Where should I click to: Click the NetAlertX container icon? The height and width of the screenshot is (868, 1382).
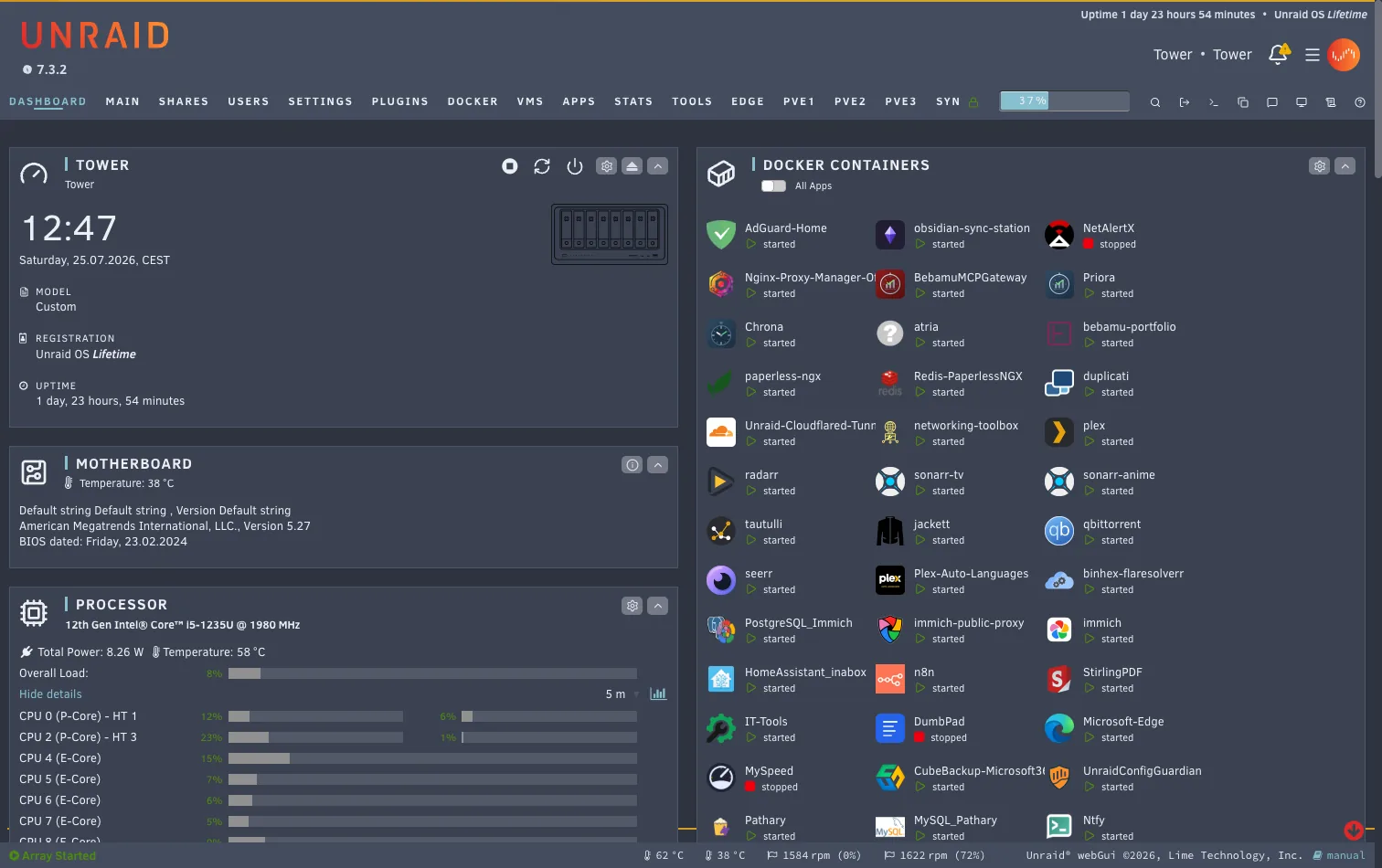[1059, 235]
